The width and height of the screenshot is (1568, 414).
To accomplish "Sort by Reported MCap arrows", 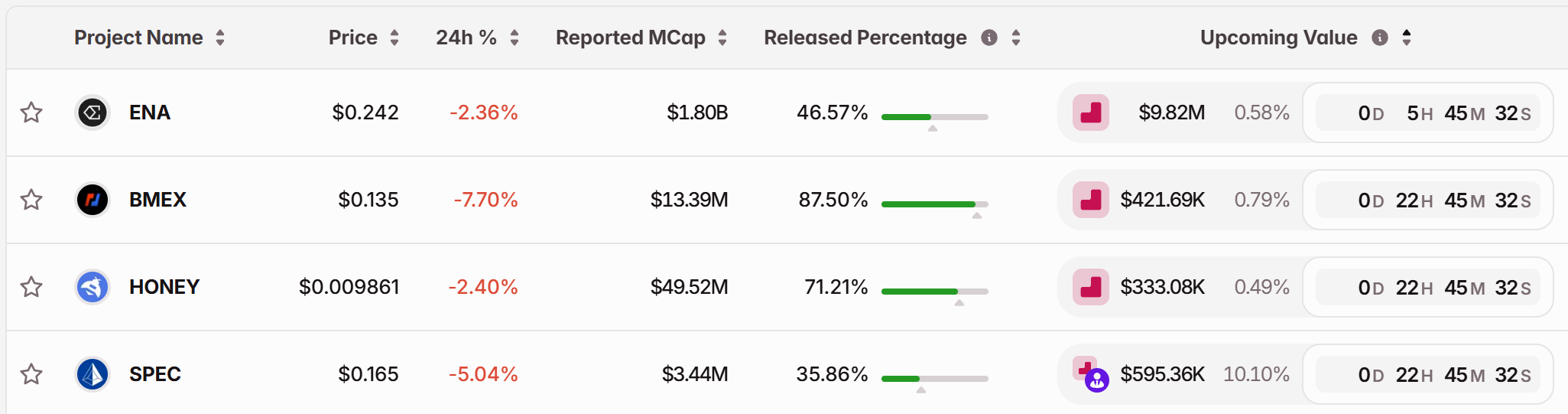I will coord(722,37).
